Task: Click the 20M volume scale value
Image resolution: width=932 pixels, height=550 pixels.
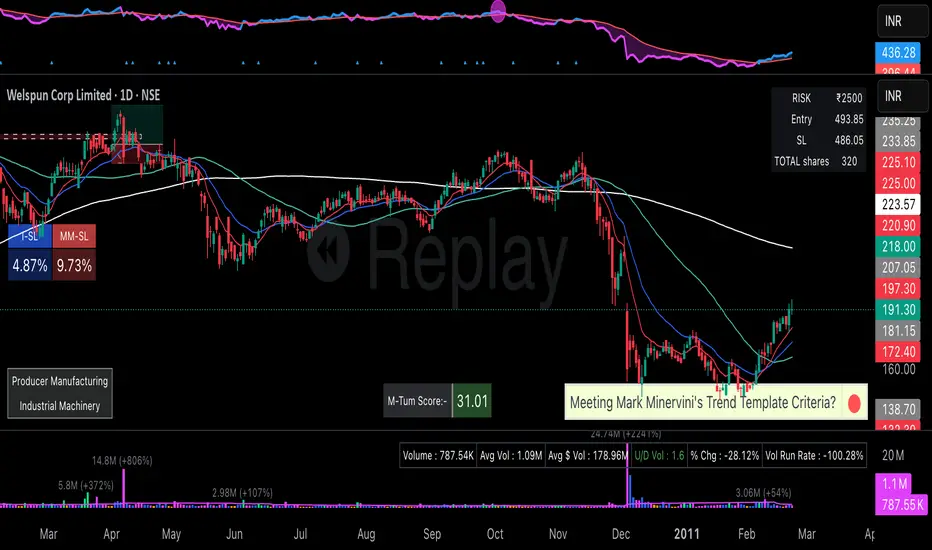Action: tap(893, 455)
